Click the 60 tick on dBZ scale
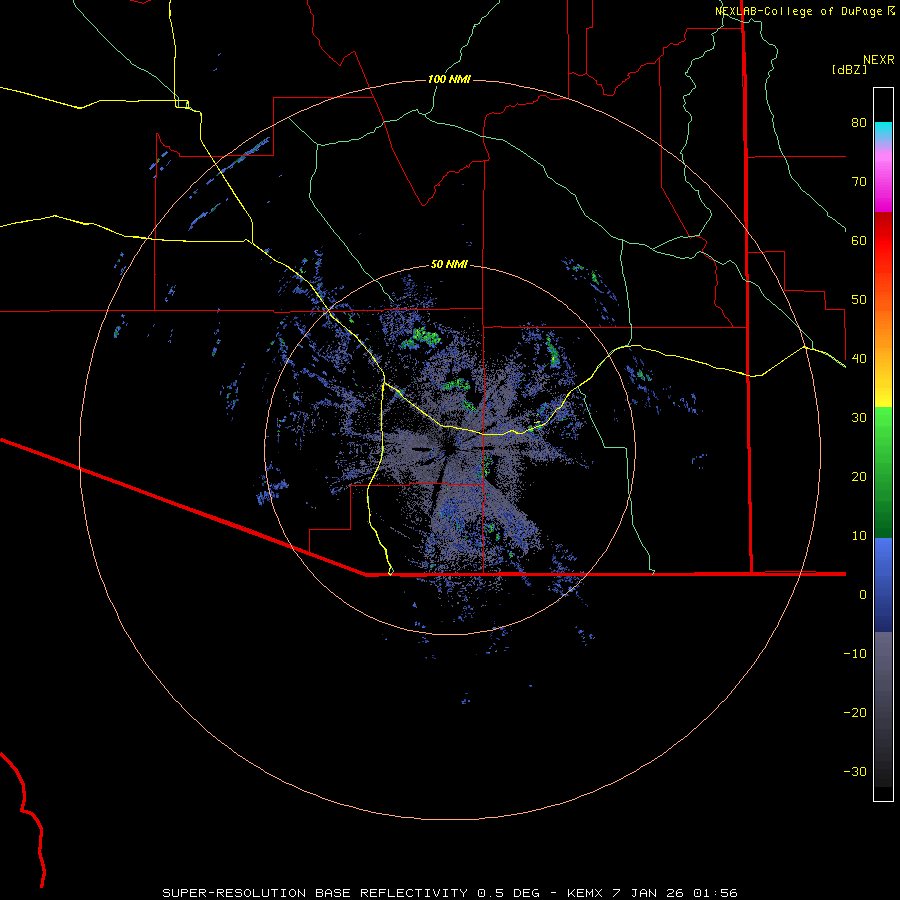Screen dimensions: 900x900 859,241
